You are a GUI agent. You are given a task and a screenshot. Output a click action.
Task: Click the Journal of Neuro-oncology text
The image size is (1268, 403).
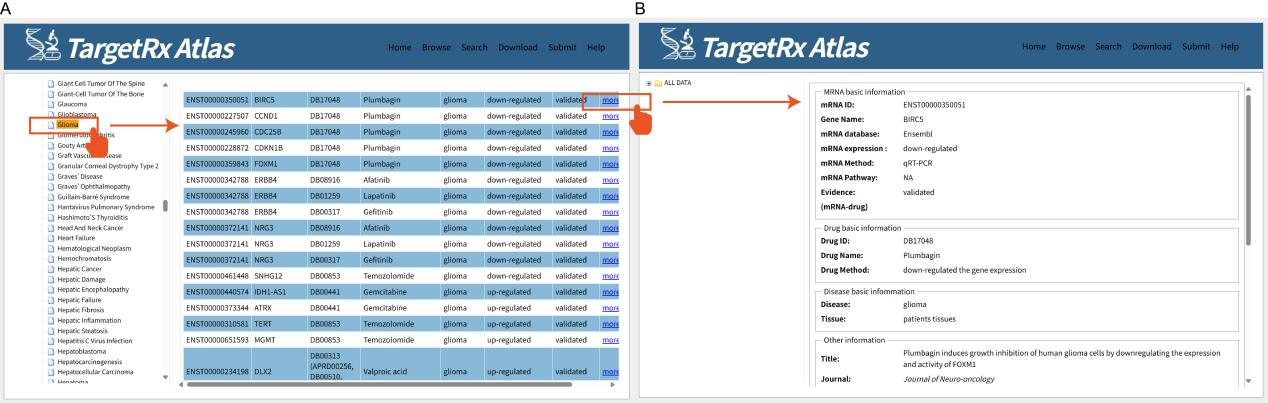point(948,379)
